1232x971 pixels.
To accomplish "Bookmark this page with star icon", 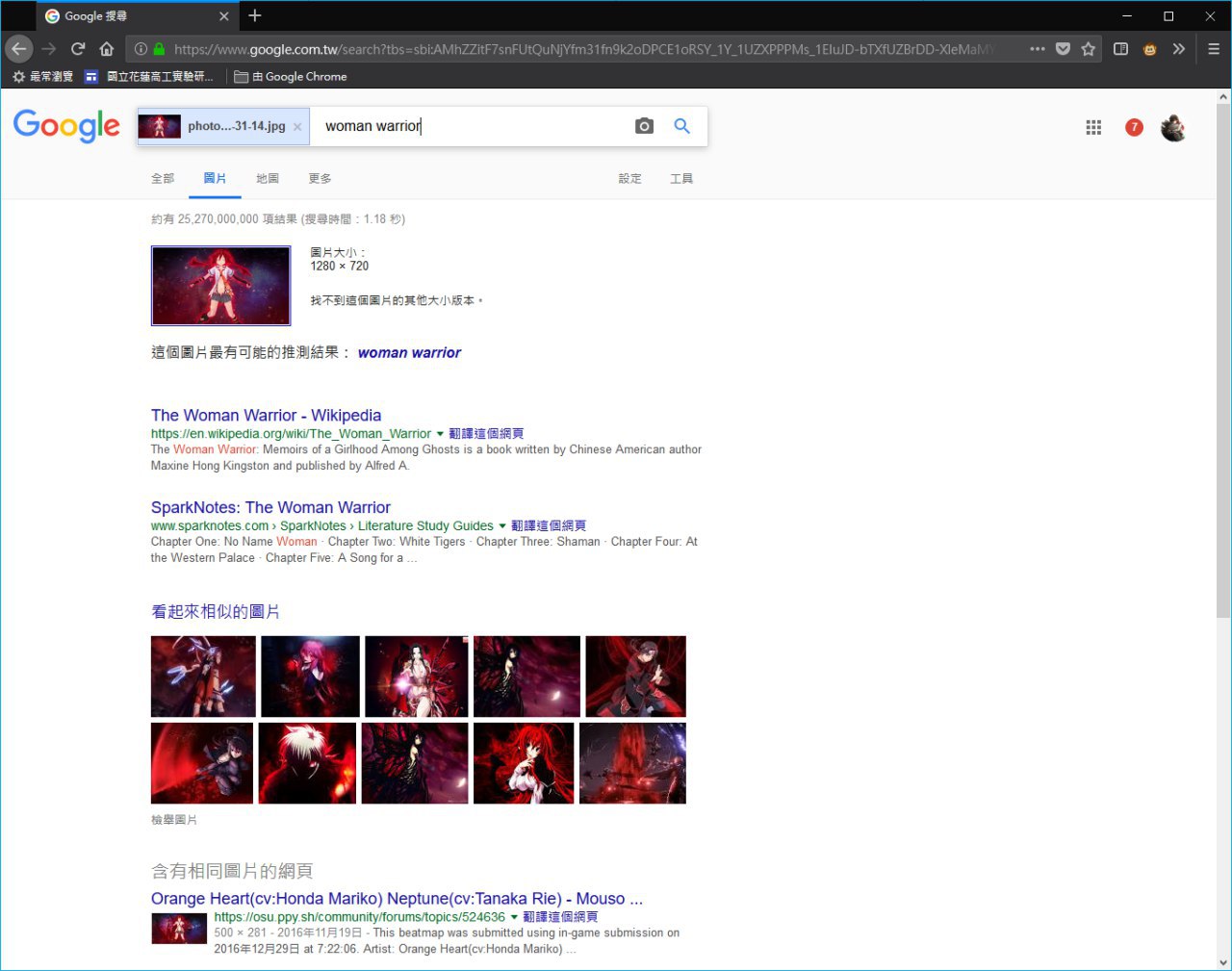I will pyautogui.click(x=1089, y=48).
